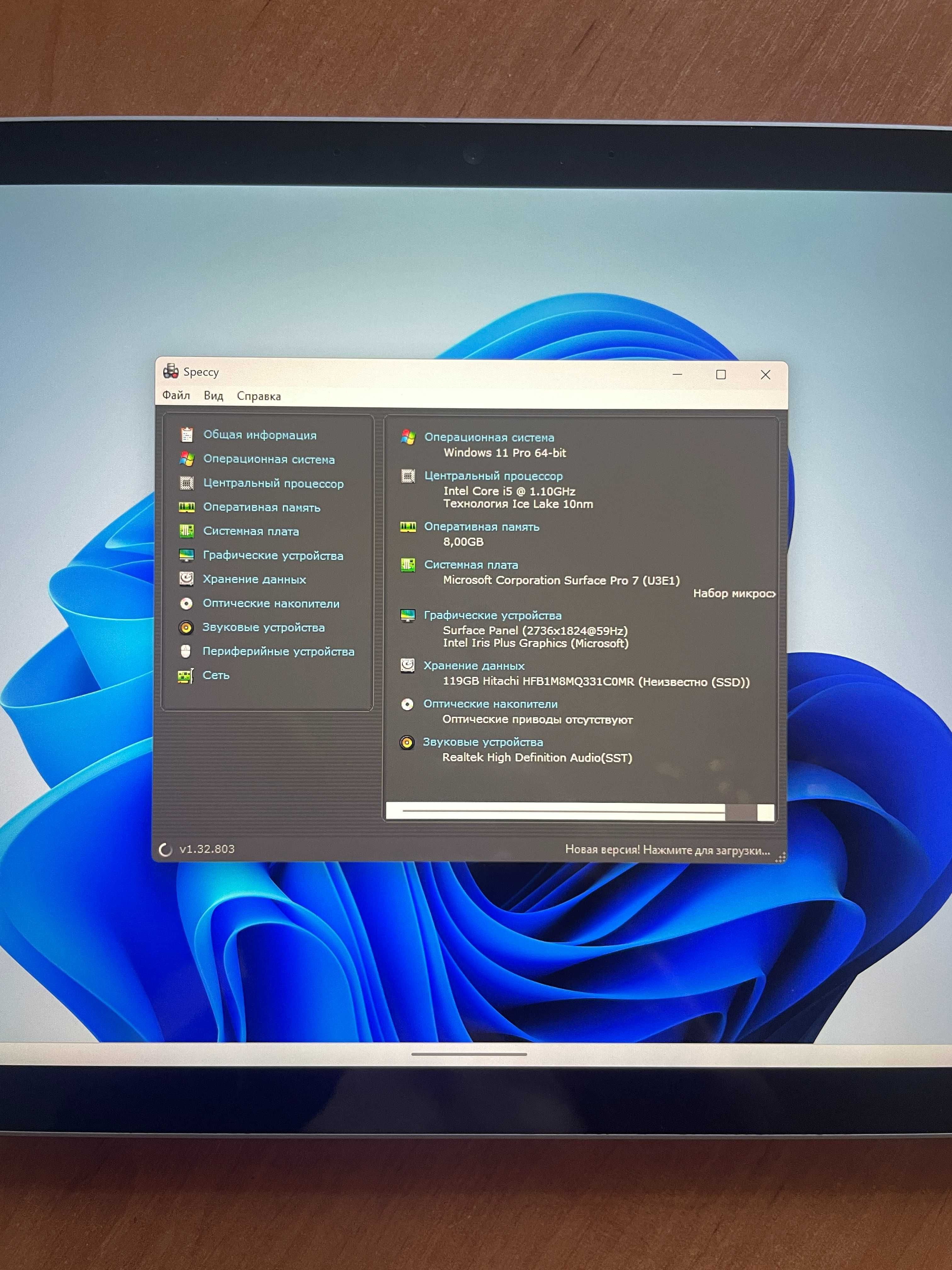Click the Системная плата board icon in sidebar
The width and height of the screenshot is (952, 1270).
coord(186,531)
